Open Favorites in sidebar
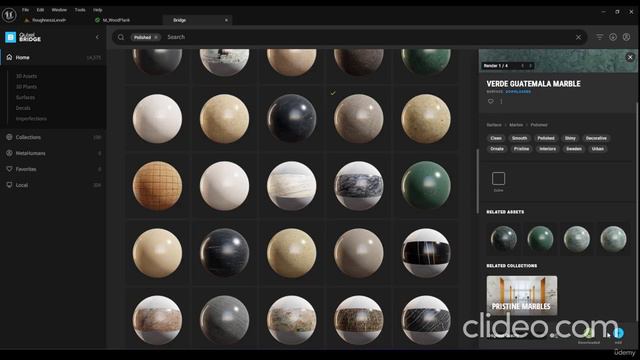The image size is (640, 360). click(53, 169)
